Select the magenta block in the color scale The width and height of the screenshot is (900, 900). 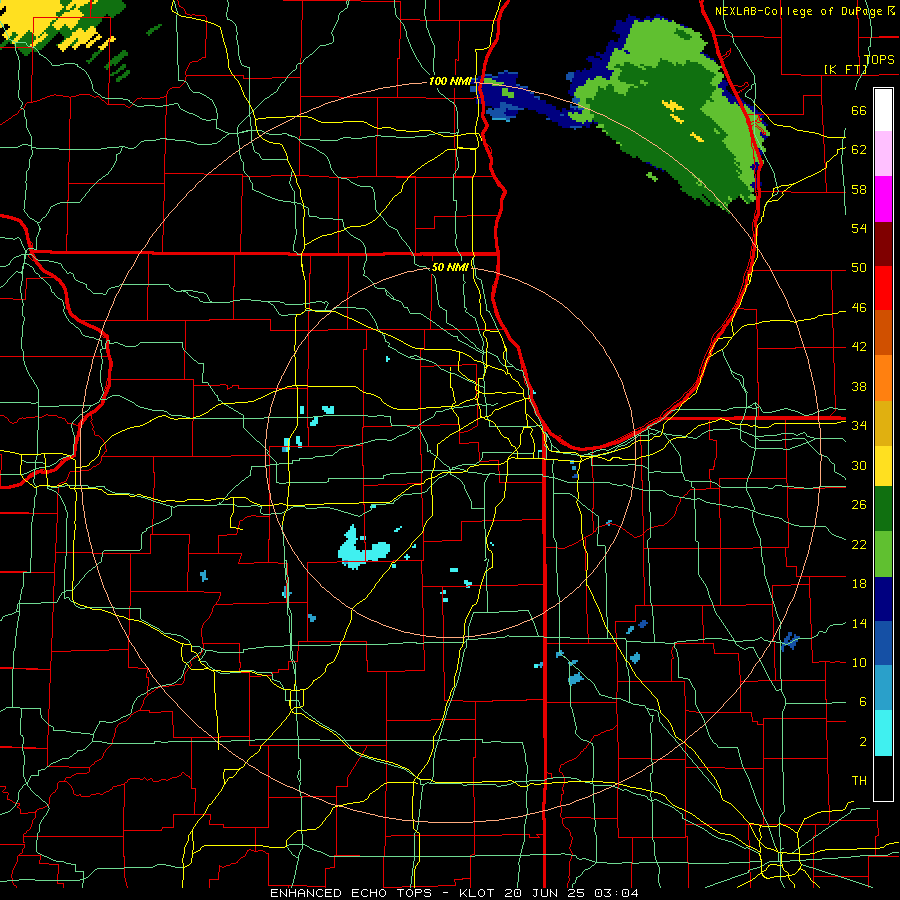[x=883, y=199]
